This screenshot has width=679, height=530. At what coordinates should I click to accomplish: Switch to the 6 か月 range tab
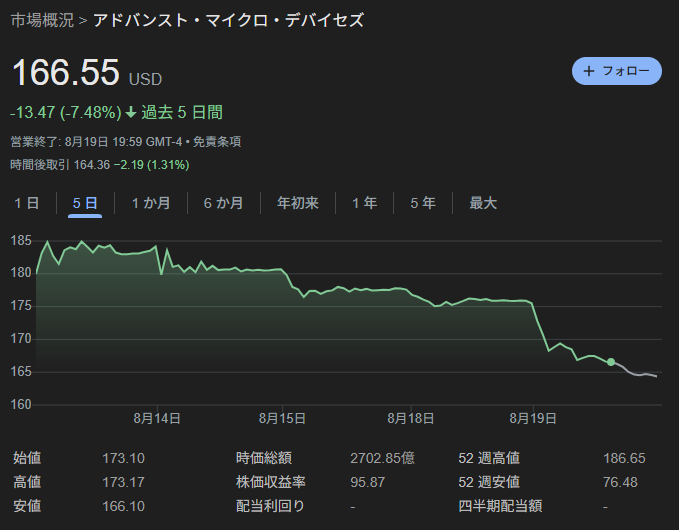(223, 203)
